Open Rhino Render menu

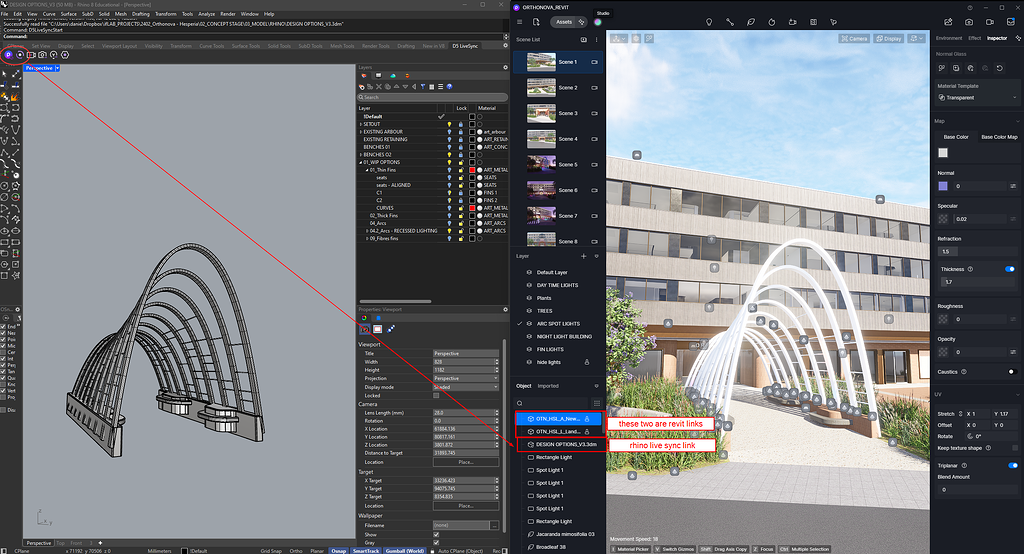point(228,14)
